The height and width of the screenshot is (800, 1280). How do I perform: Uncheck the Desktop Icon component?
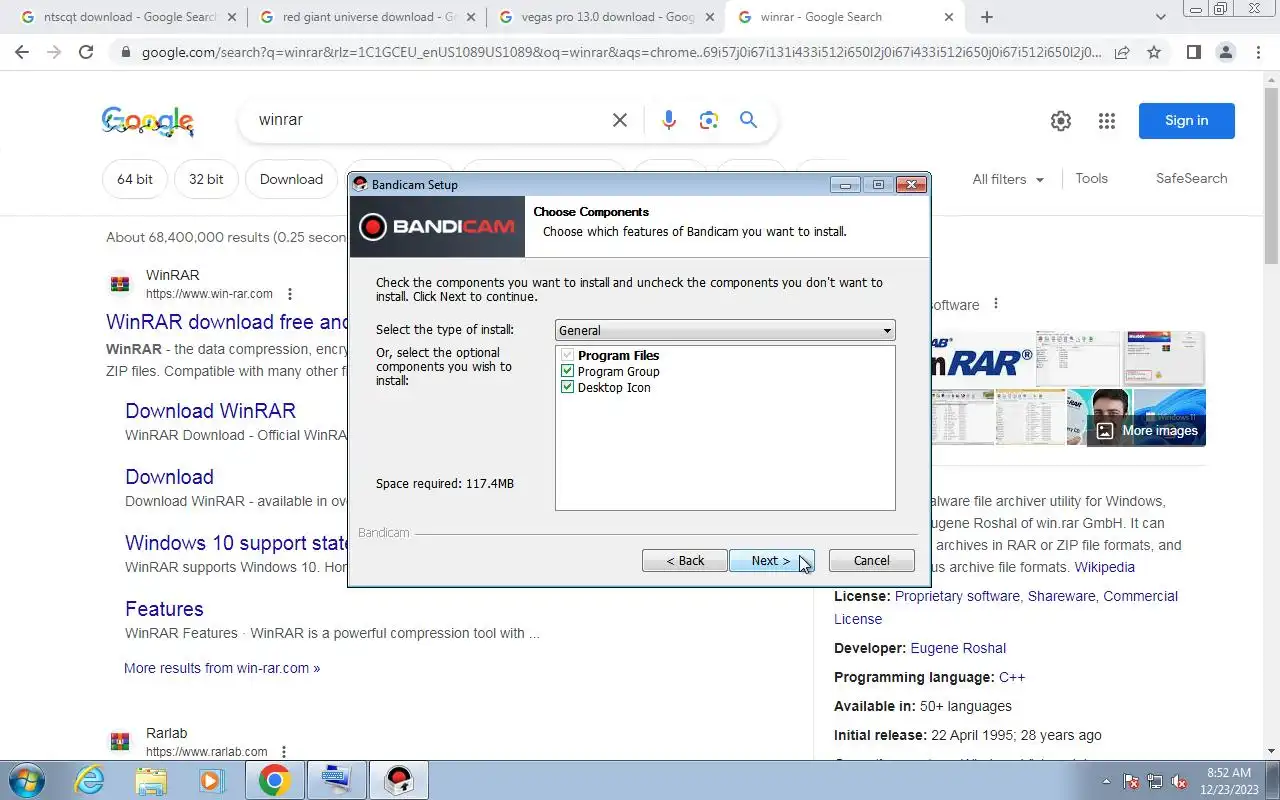click(568, 387)
